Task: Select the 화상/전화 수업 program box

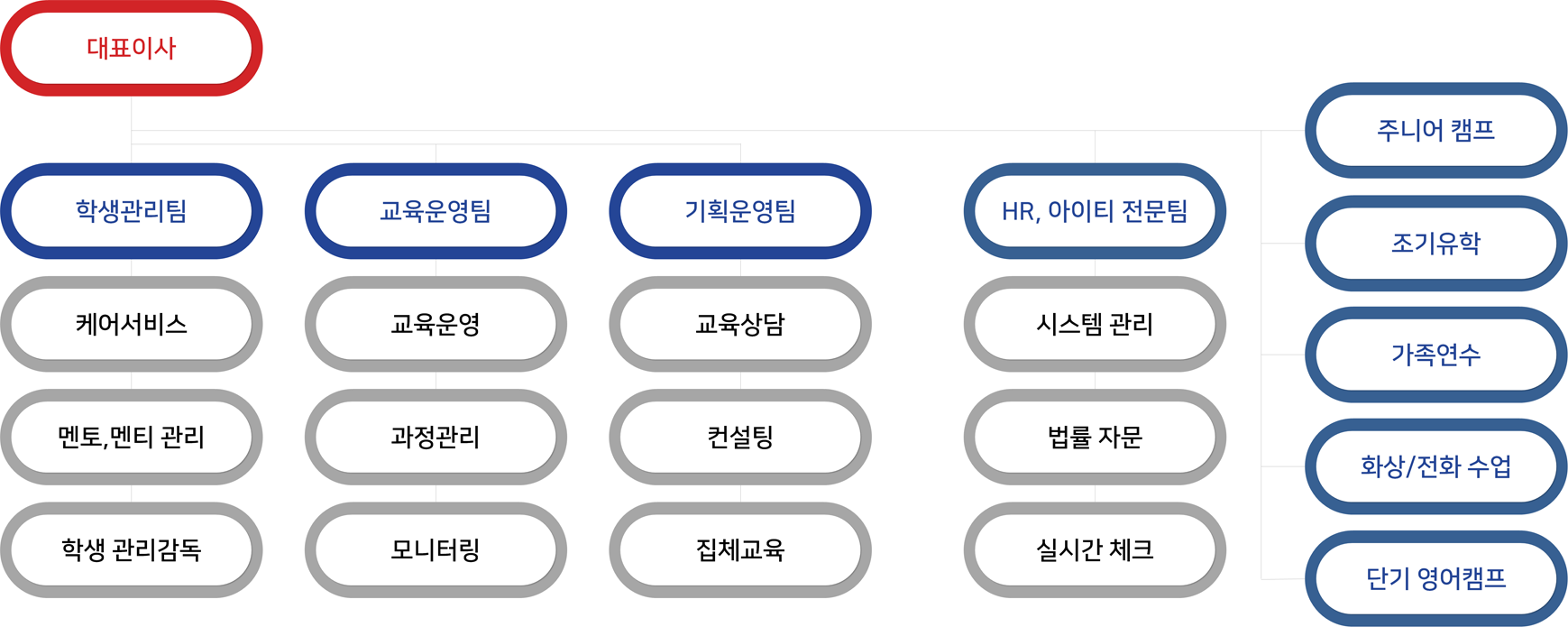Action: coord(1436,466)
